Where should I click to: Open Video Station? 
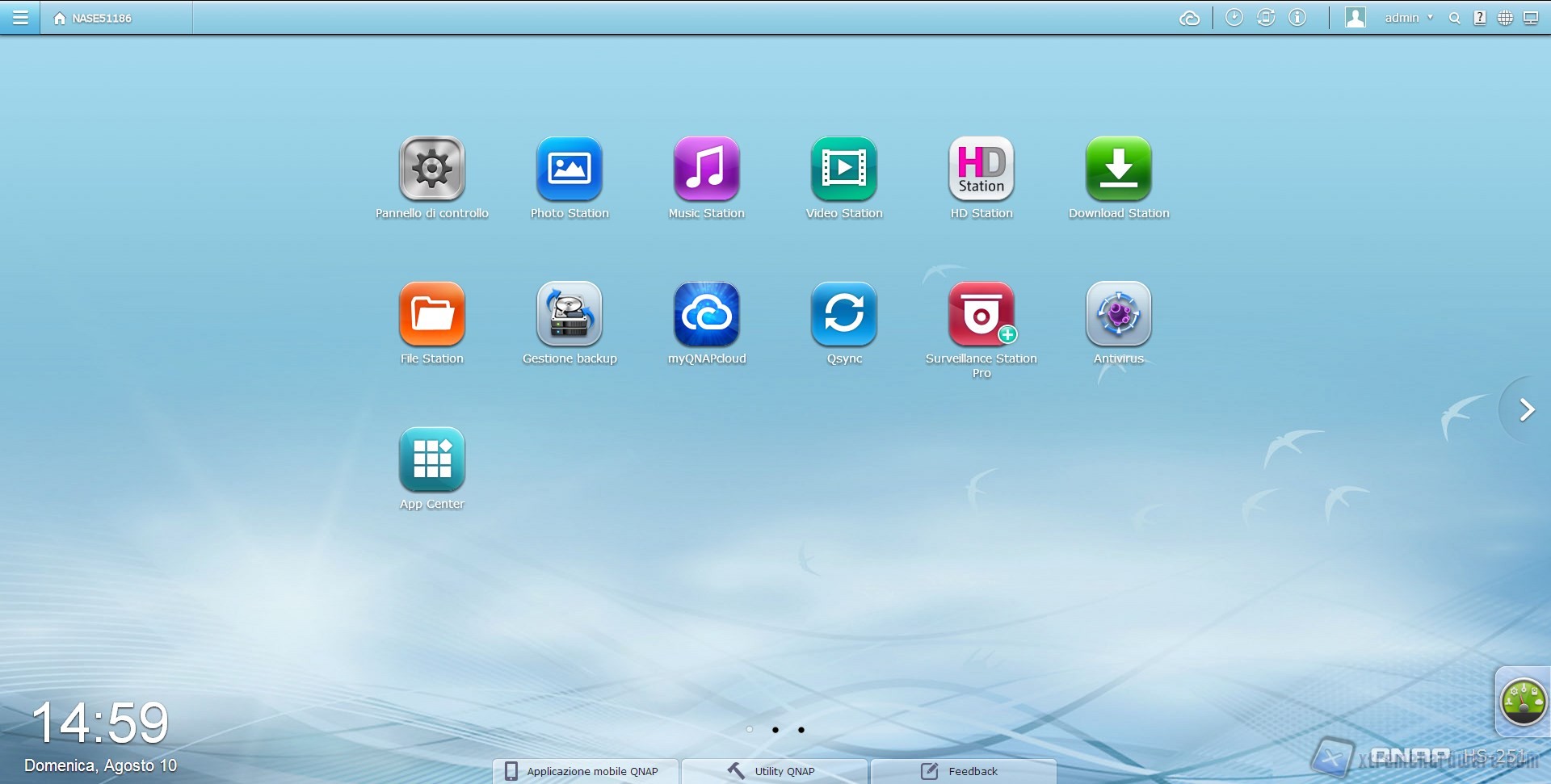tap(843, 170)
